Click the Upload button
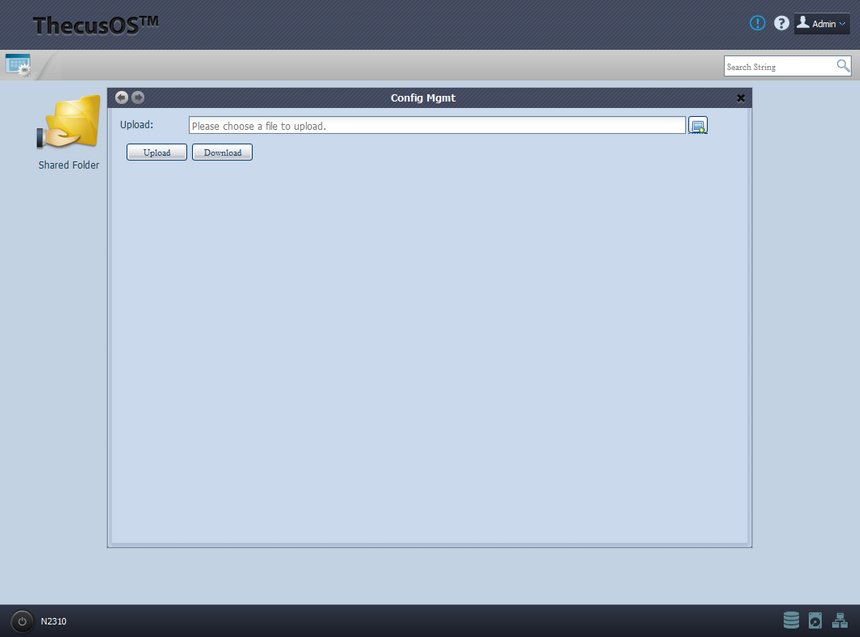 [157, 153]
